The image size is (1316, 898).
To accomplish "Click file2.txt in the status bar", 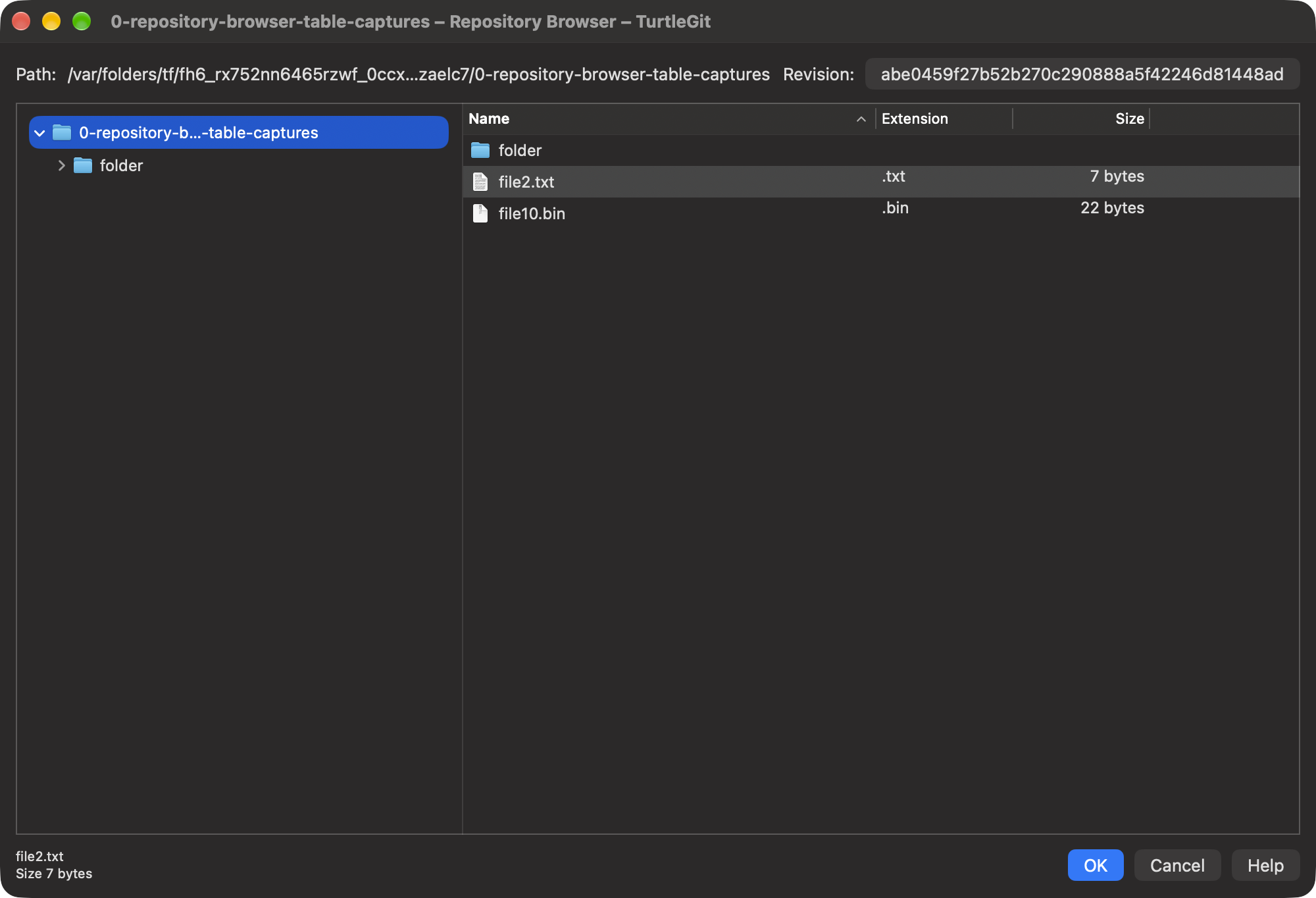I will [39, 856].
